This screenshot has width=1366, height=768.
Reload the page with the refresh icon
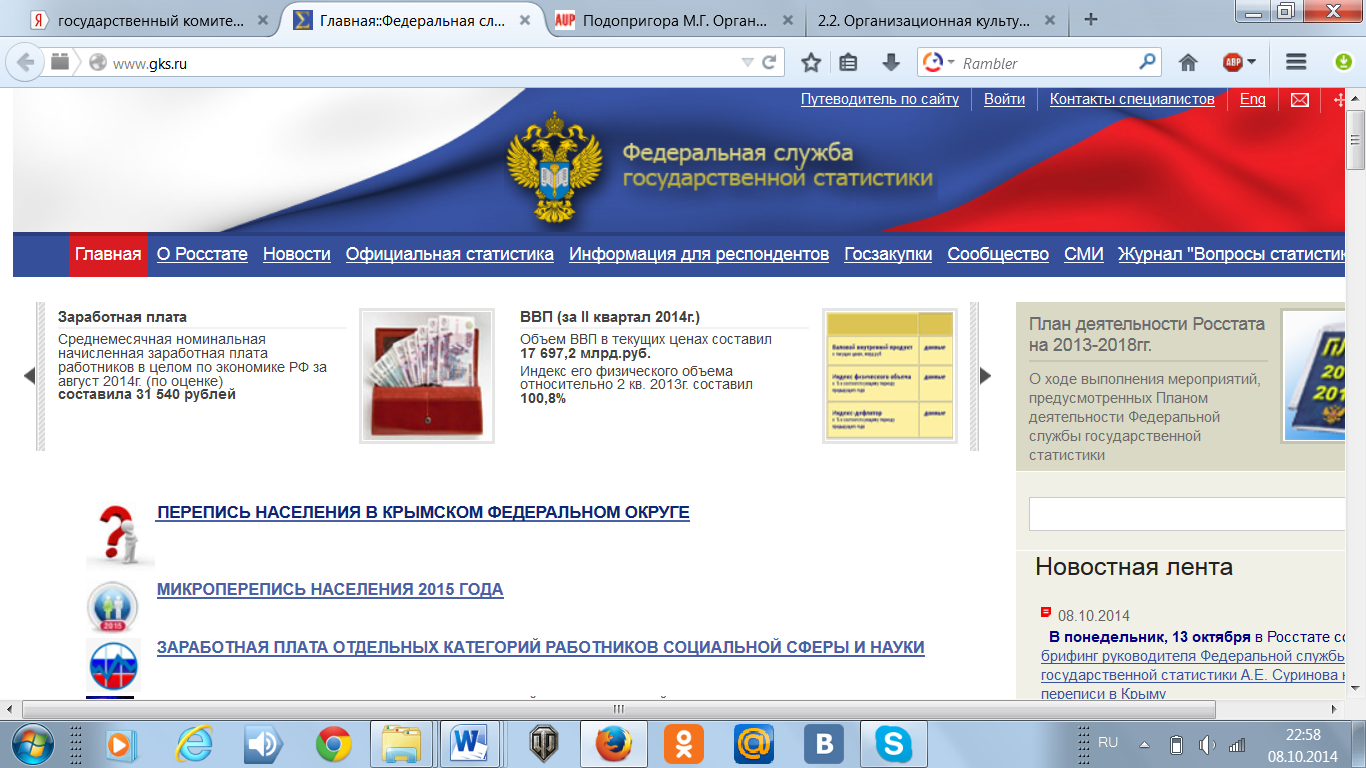[x=770, y=62]
